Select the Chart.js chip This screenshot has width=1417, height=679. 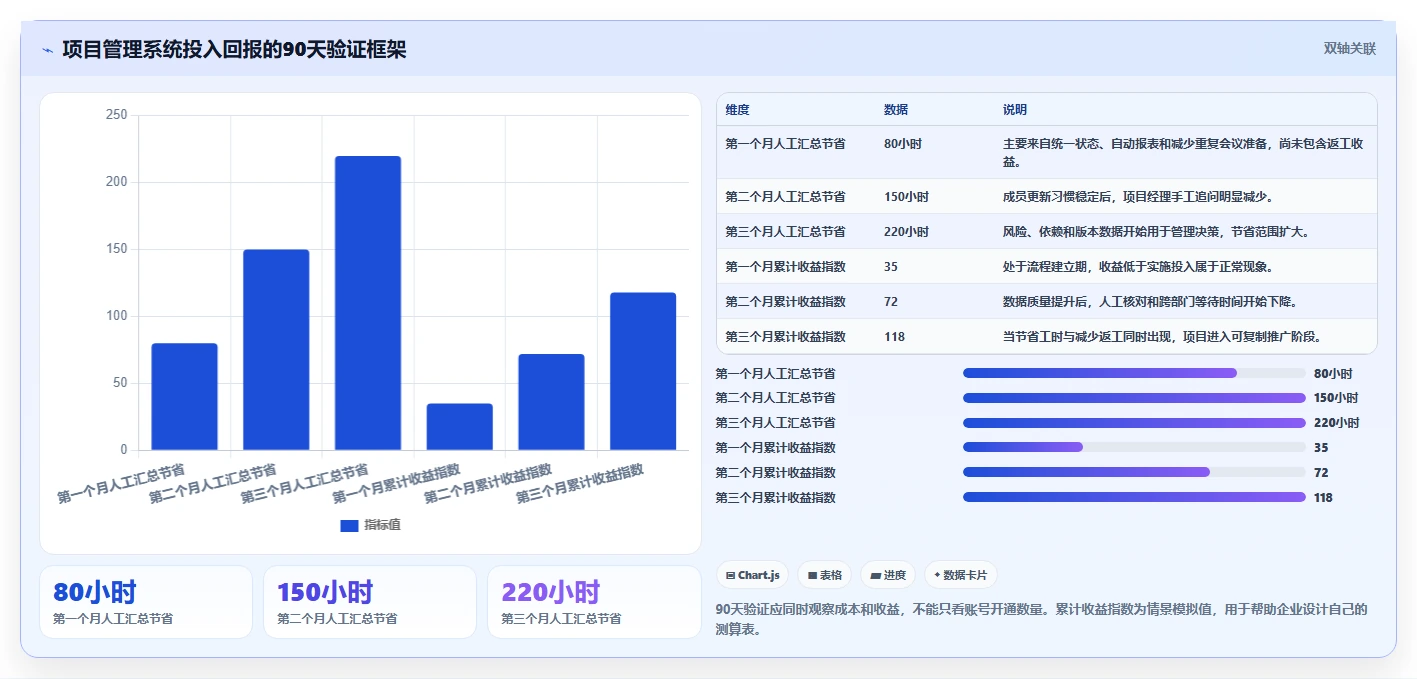(x=752, y=575)
